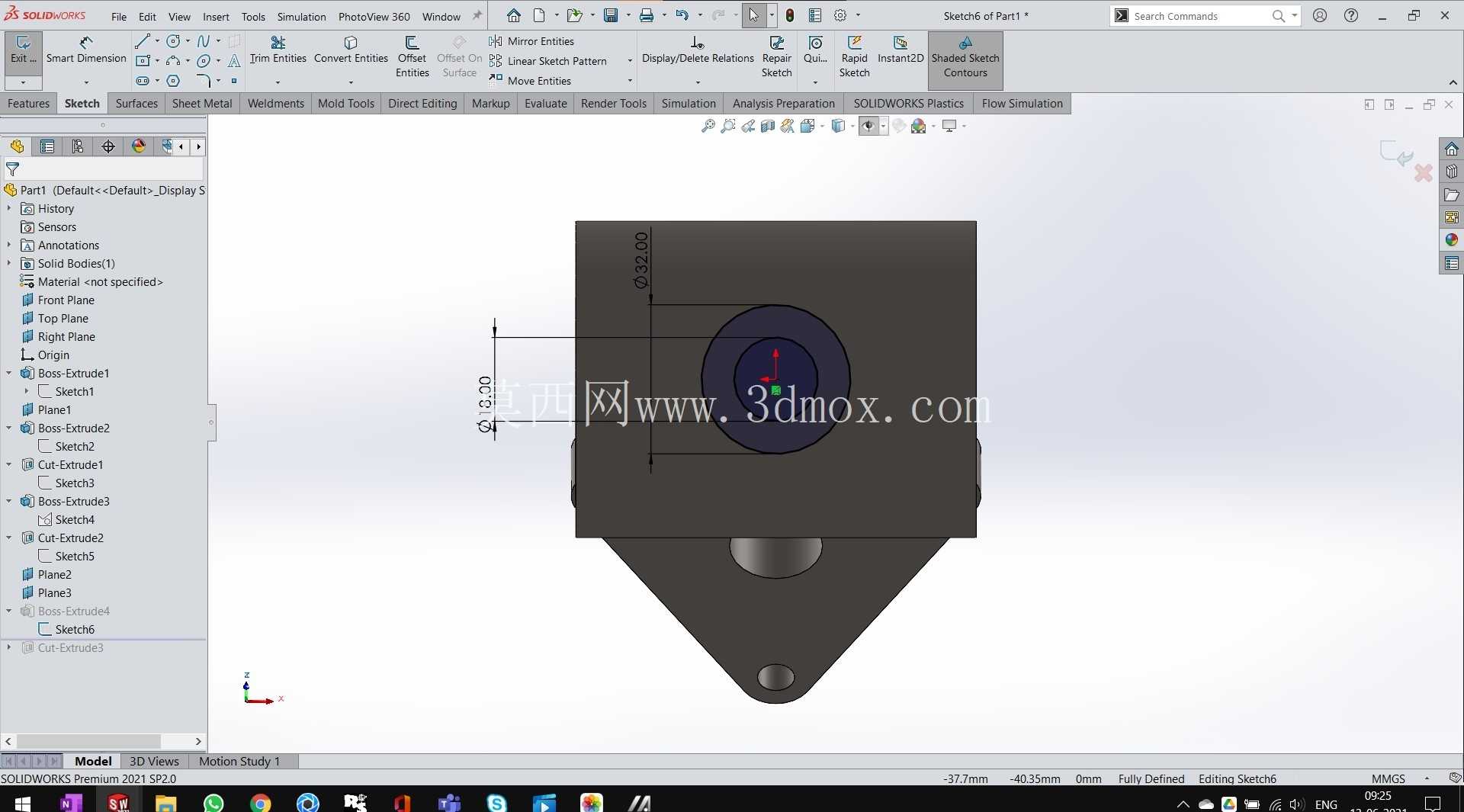Viewport: 1464px width, 812px height.
Task: Click the Undo icon
Action: pos(682,15)
